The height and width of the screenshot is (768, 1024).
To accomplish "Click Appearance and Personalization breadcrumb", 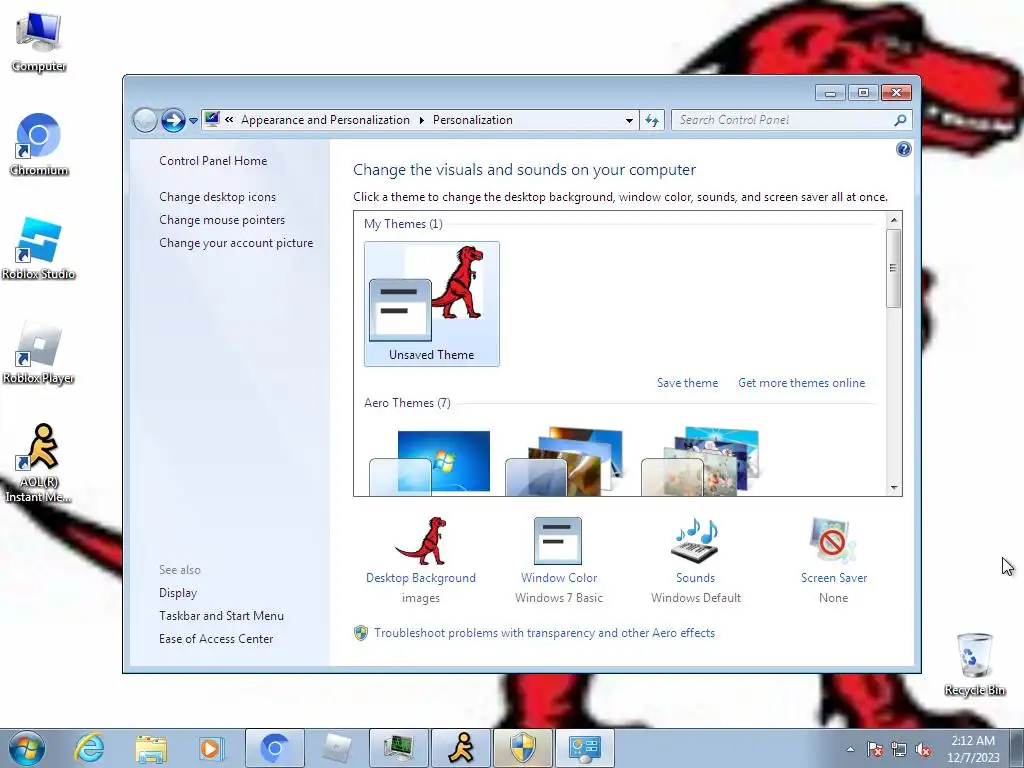I will coord(325,120).
